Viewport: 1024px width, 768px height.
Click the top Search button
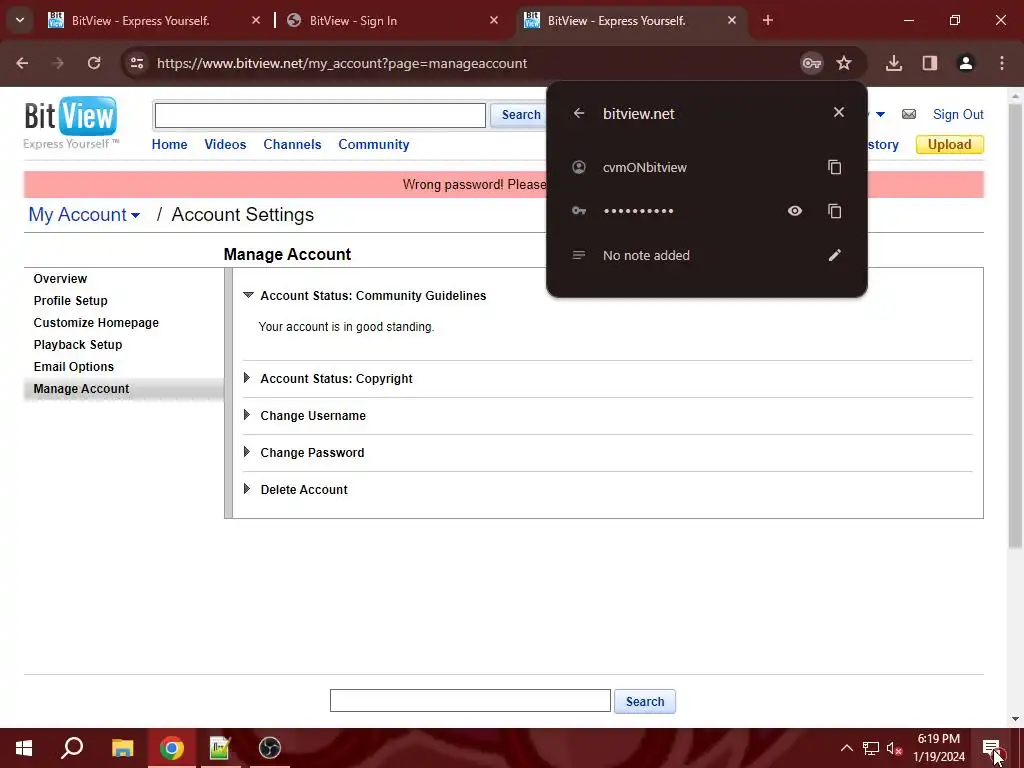520,115
